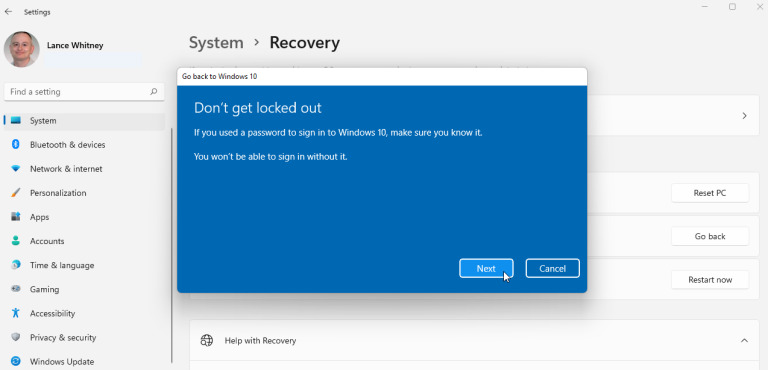The image size is (768, 370).
Task: Click the Accessibility figure icon
Action: [x=16, y=313]
